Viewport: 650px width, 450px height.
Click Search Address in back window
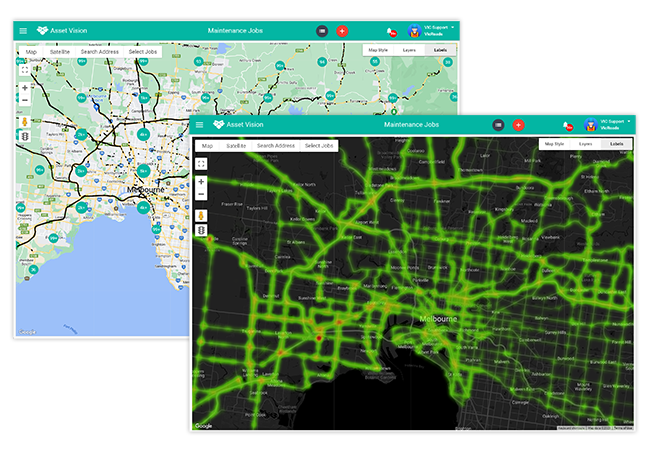tap(99, 52)
